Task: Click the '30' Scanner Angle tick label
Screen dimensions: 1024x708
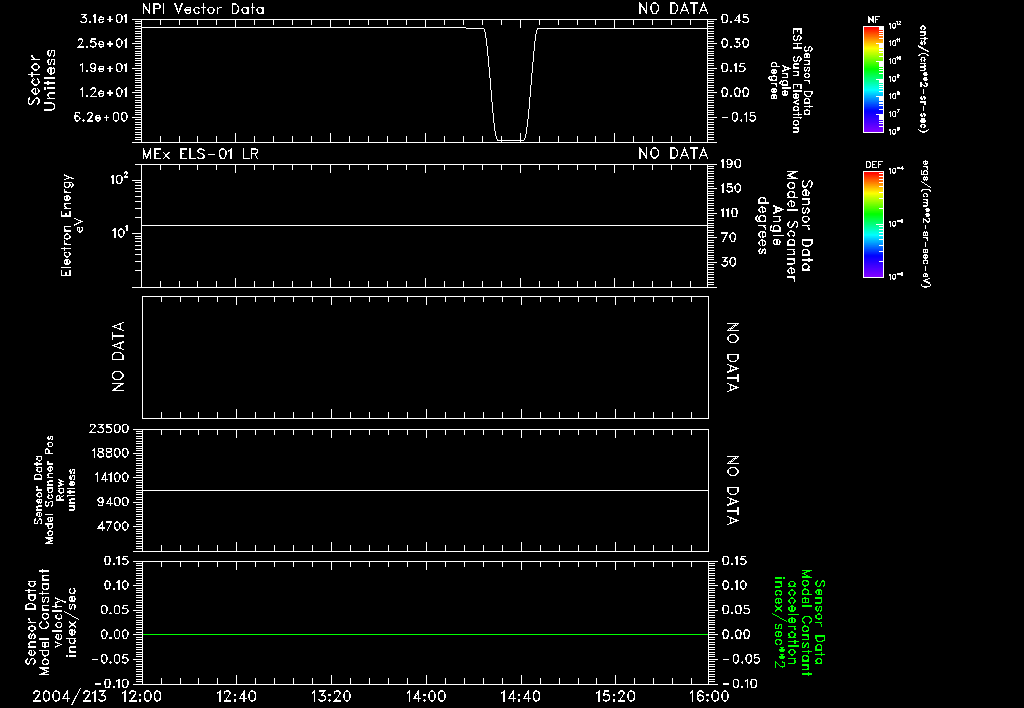Action: [x=728, y=262]
